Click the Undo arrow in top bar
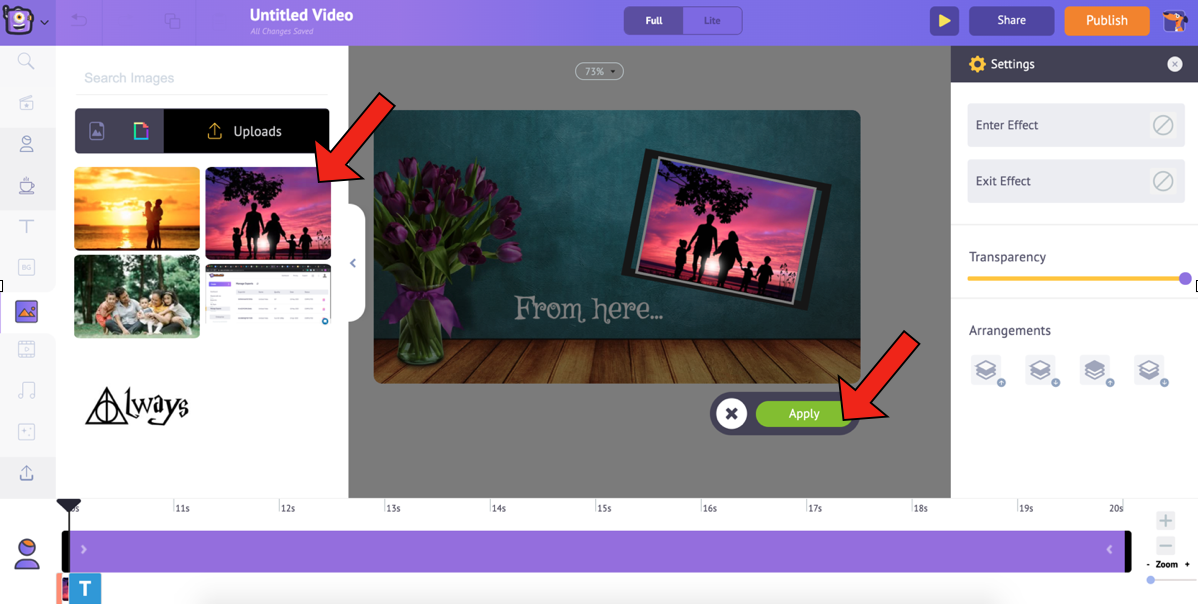The width and height of the screenshot is (1198, 604). click(x=79, y=21)
